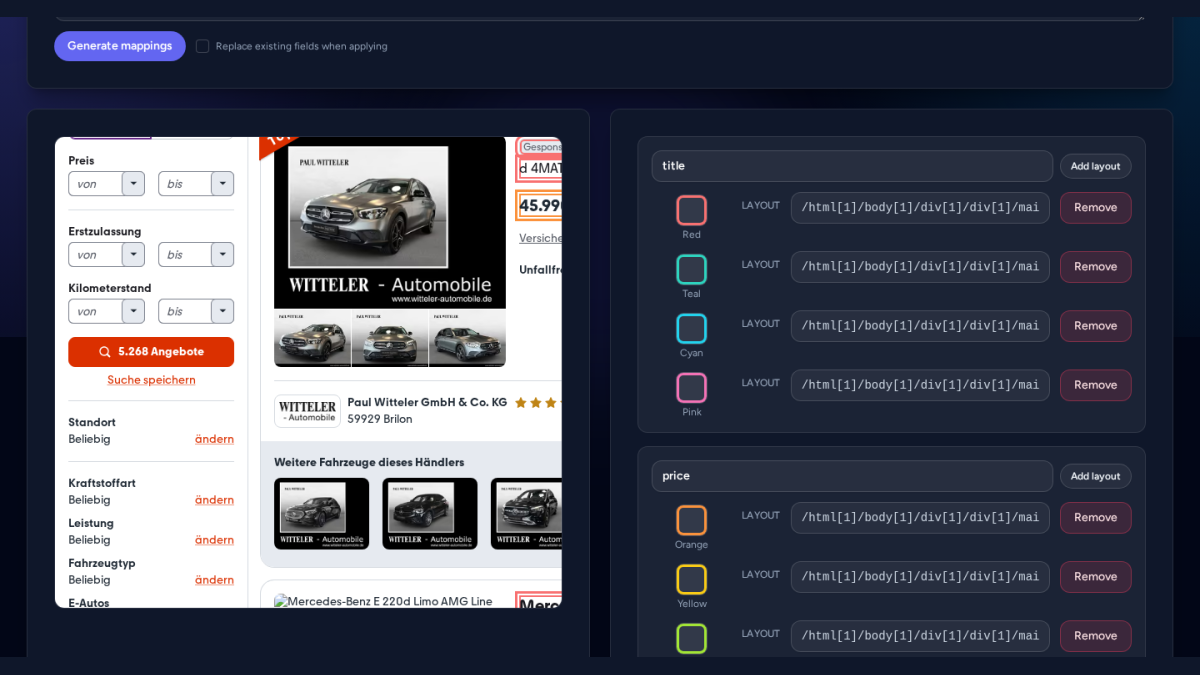Open the Kilometerstand bis dropdown
This screenshot has width=1200, height=675.
(196, 312)
